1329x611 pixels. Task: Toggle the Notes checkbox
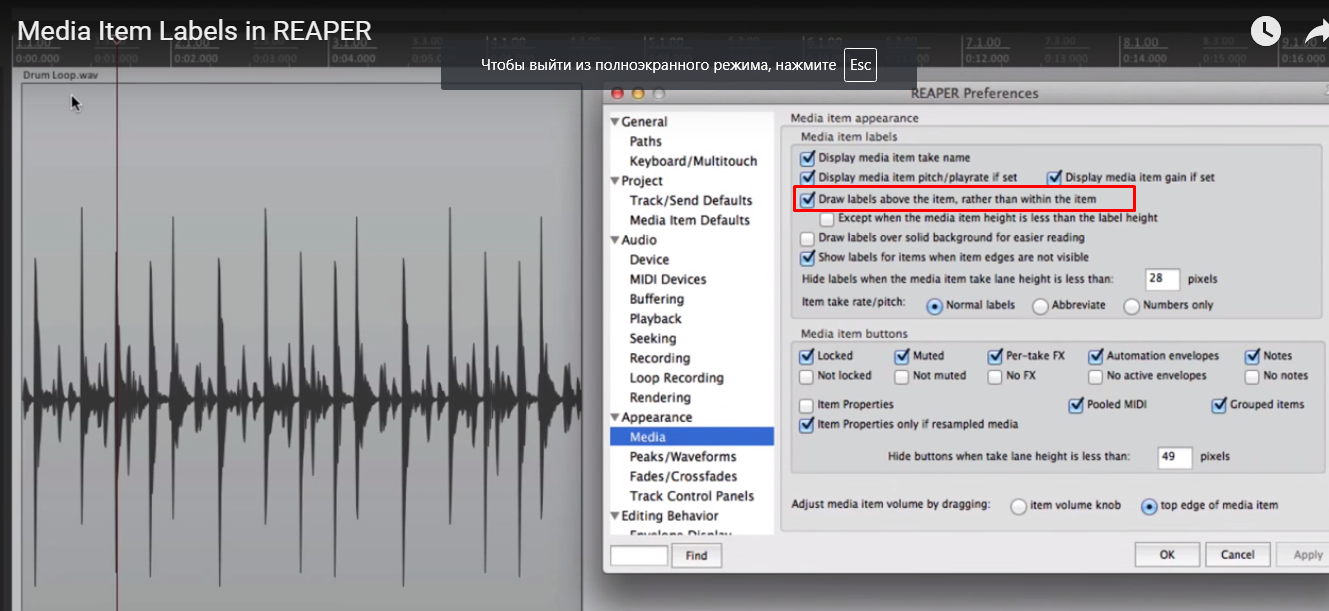[1253, 356]
